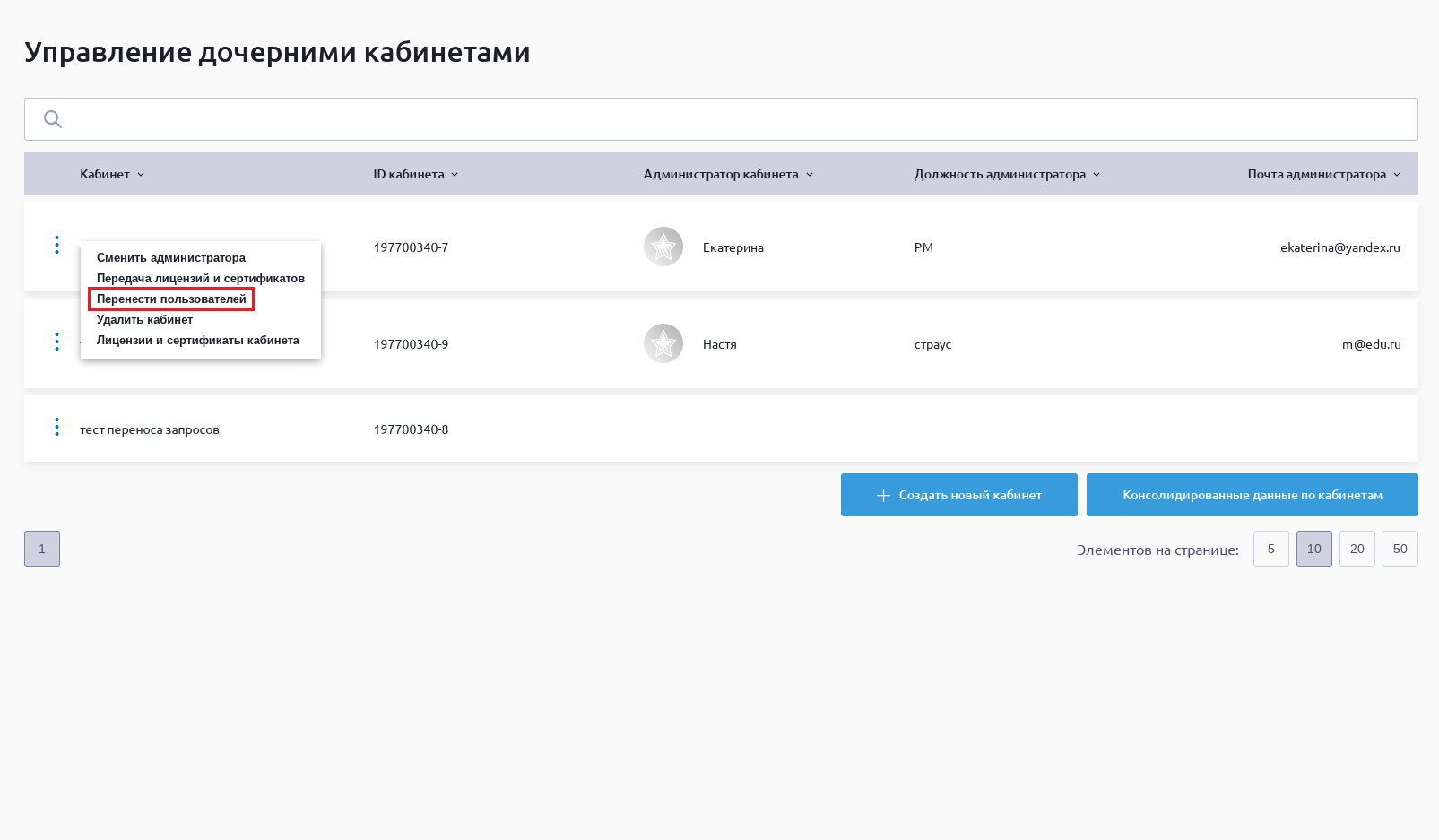This screenshot has height=840, width=1439.
Task: Open Лицензии и сертификаты кабинета
Action: pyautogui.click(x=197, y=340)
